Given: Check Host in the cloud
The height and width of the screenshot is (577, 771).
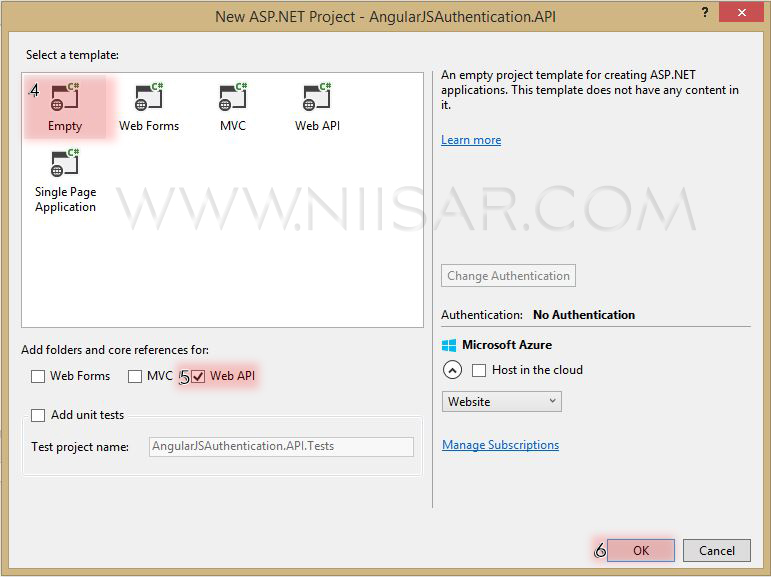Looking at the screenshot, I should coord(479,370).
